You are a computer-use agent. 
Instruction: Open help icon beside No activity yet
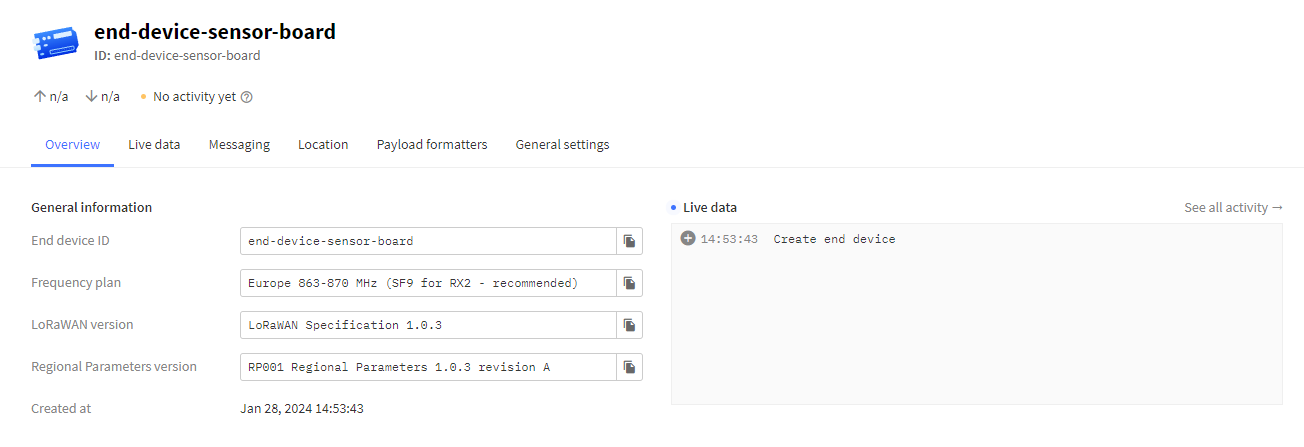[247, 98]
